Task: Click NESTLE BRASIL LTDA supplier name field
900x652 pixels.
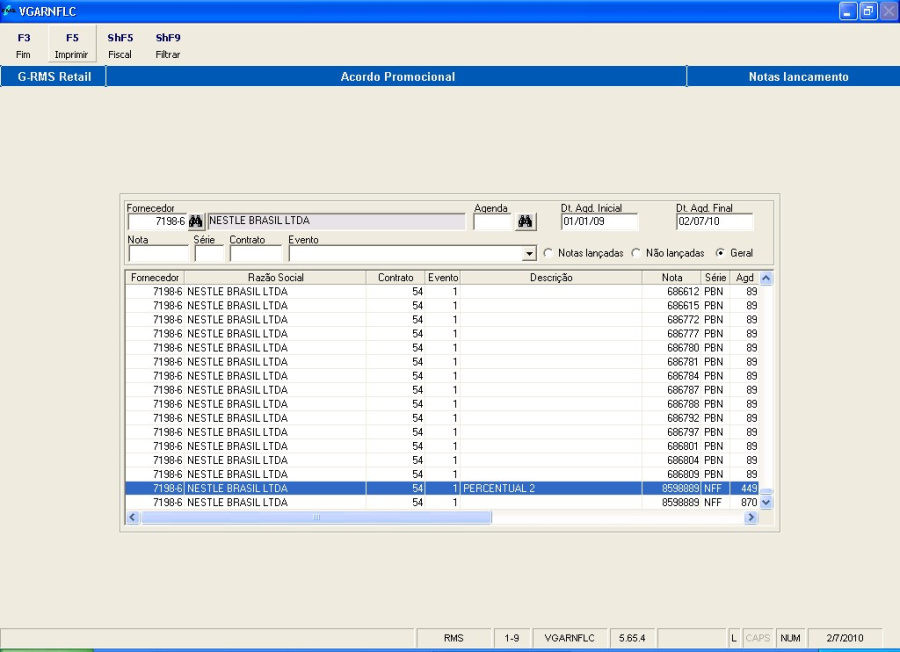Action: (x=336, y=222)
